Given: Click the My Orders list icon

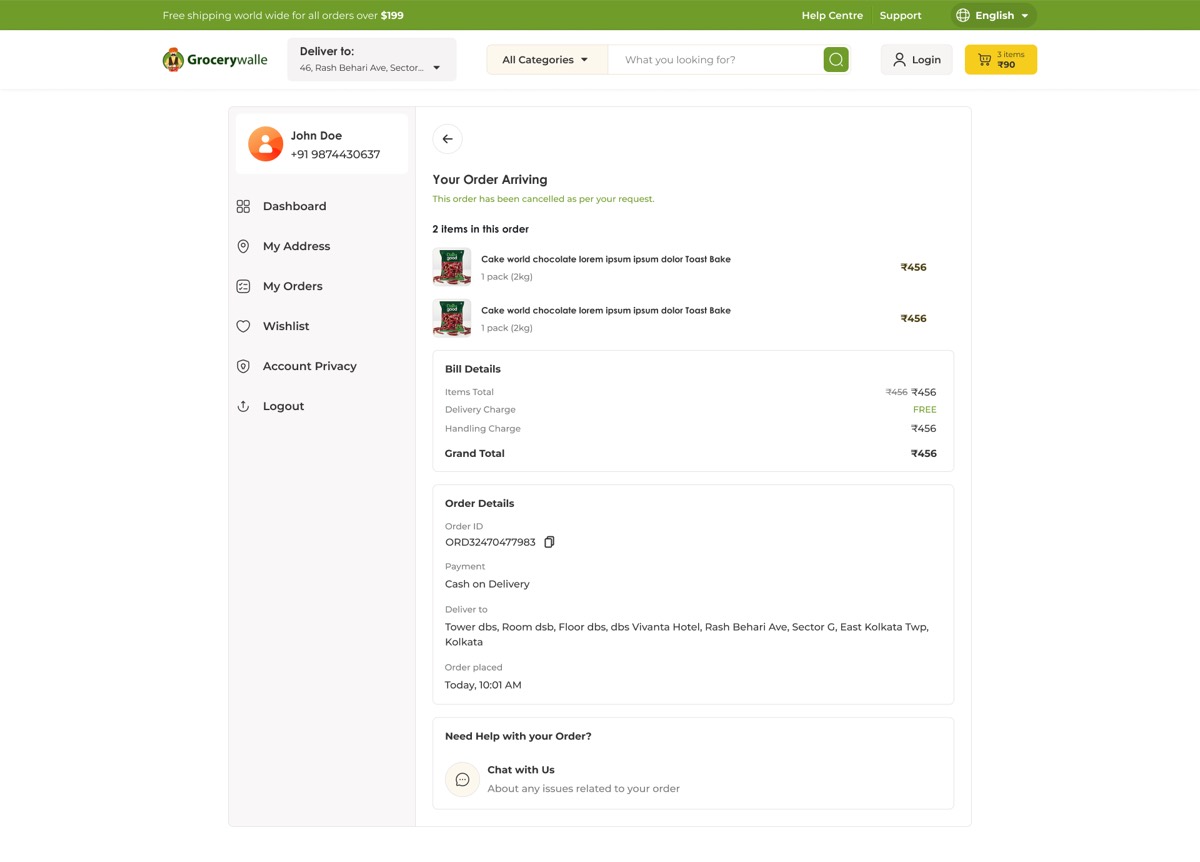Looking at the screenshot, I should point(243,286).
